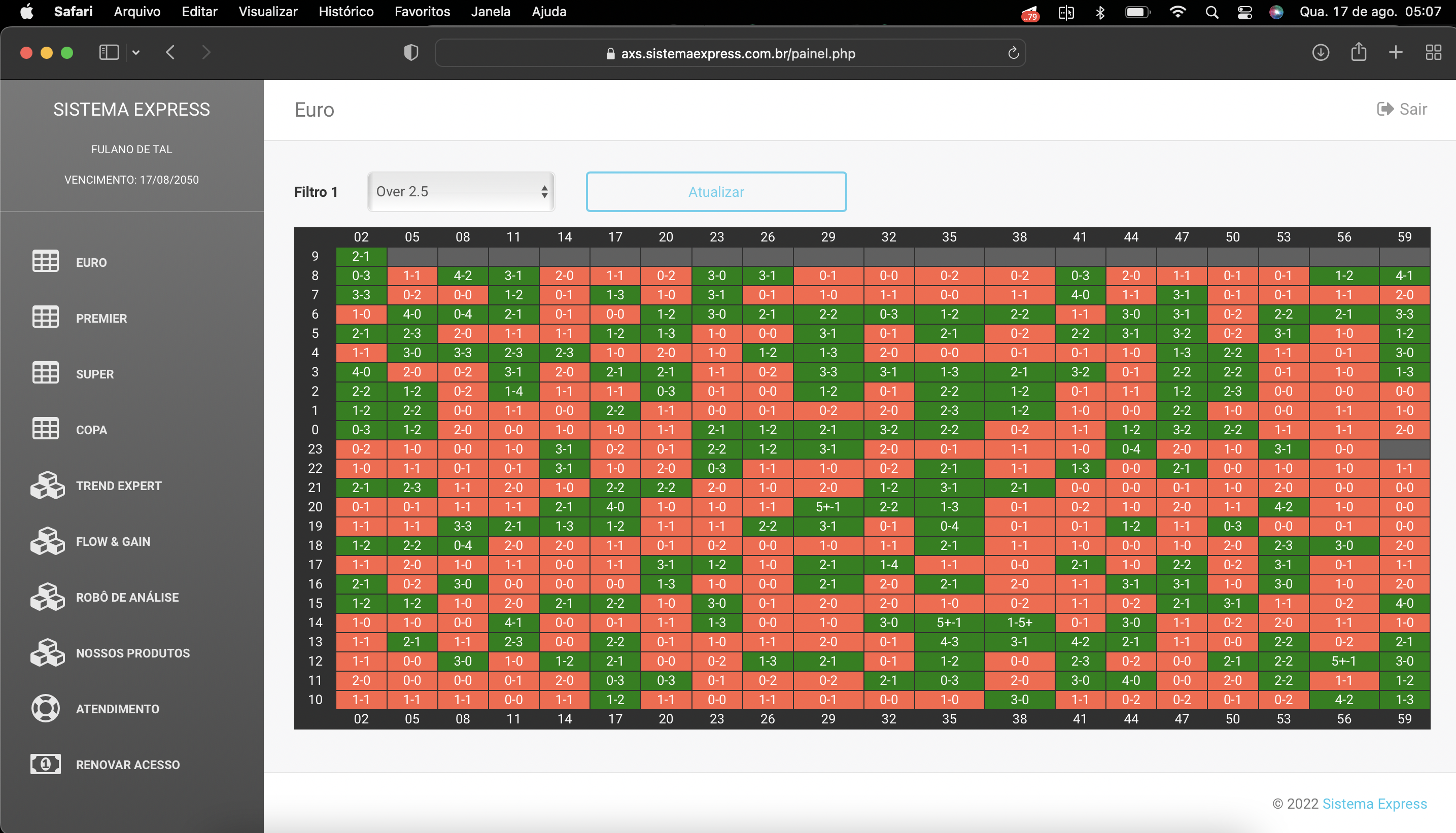The width and height of the screenshot is (1456, 833).
Task: Click the page reload icon in address bar
Action: [x=1014, y=53]
